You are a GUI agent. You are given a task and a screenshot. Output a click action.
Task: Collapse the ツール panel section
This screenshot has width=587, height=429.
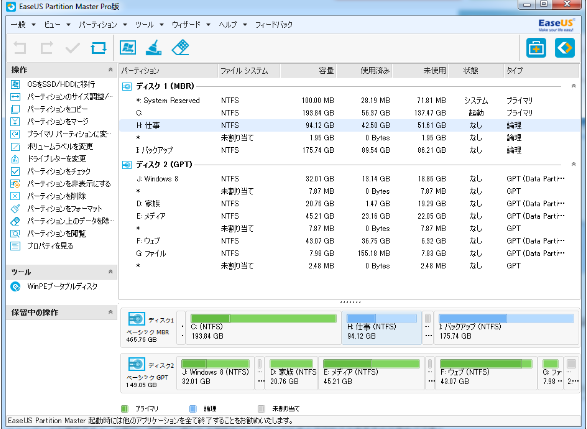coord(110,271)
